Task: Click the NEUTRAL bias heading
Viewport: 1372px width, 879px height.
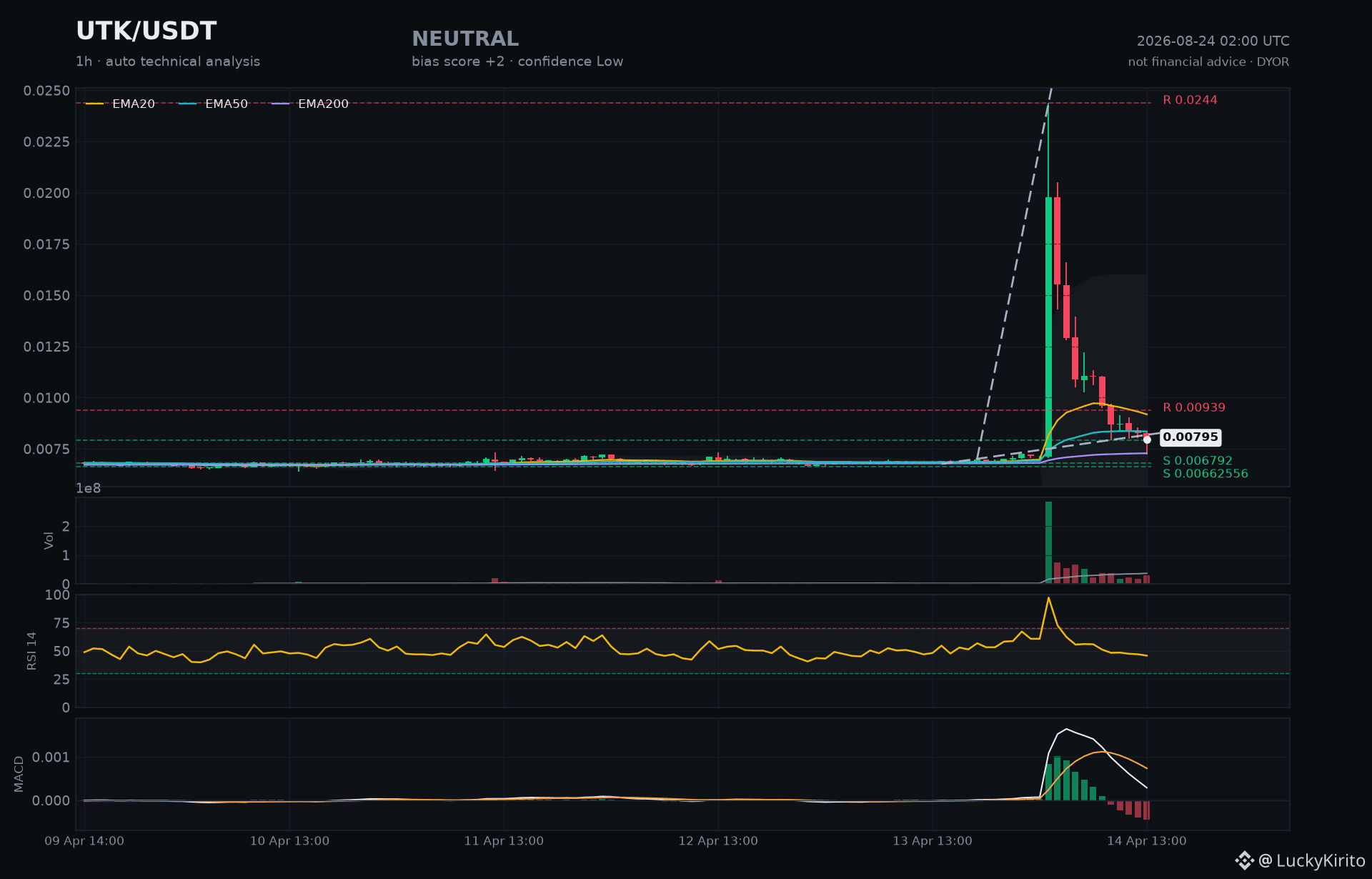Action: pyautogui.click(x=465, y=39)
